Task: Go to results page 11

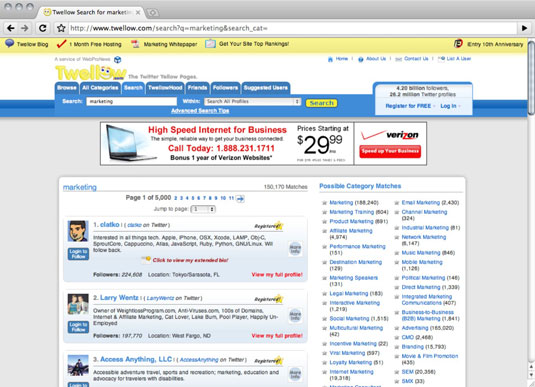Action: [231, 198]
